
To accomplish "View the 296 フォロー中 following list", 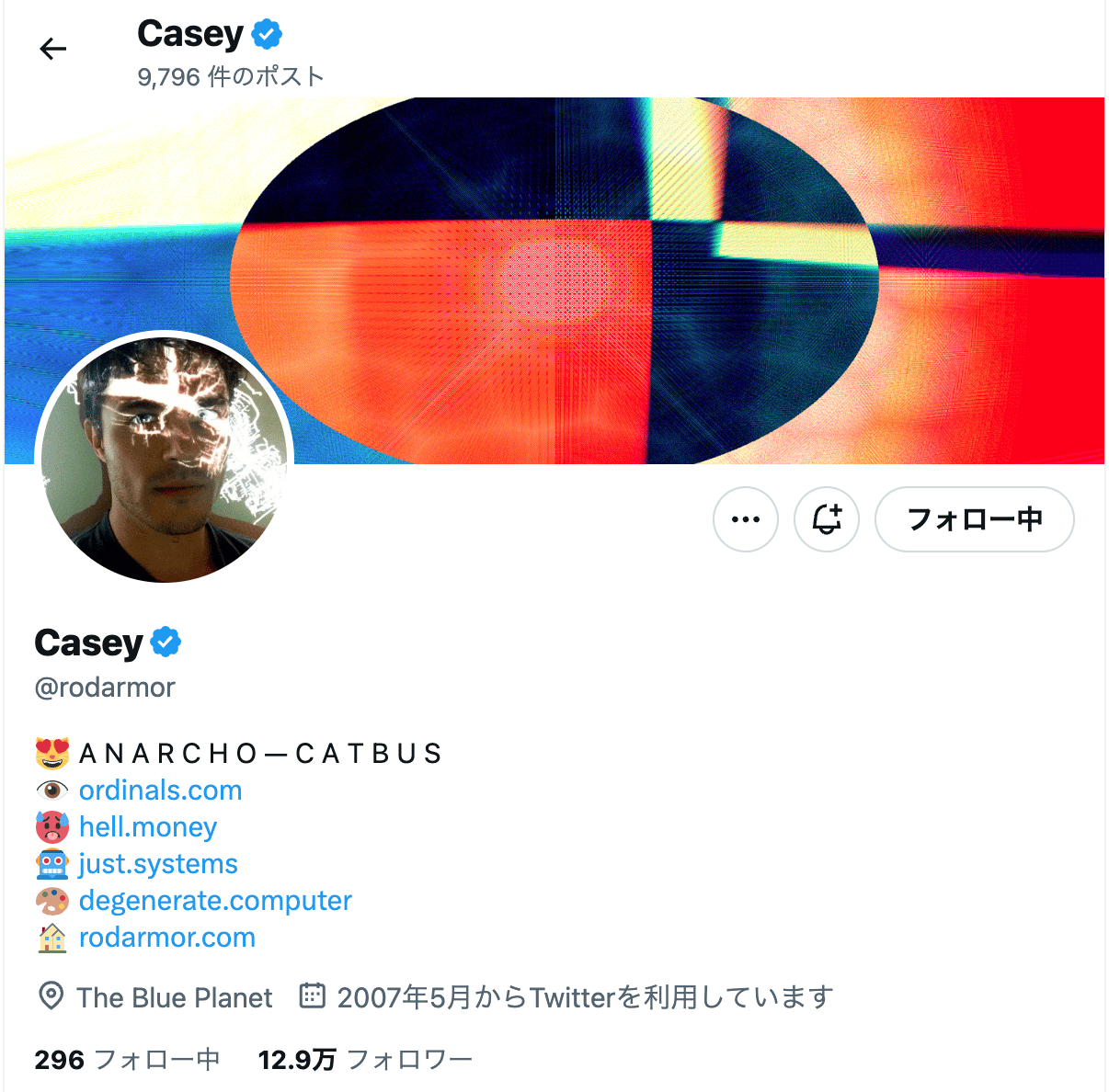I will pyautogui.click(x=127, y=1060).
